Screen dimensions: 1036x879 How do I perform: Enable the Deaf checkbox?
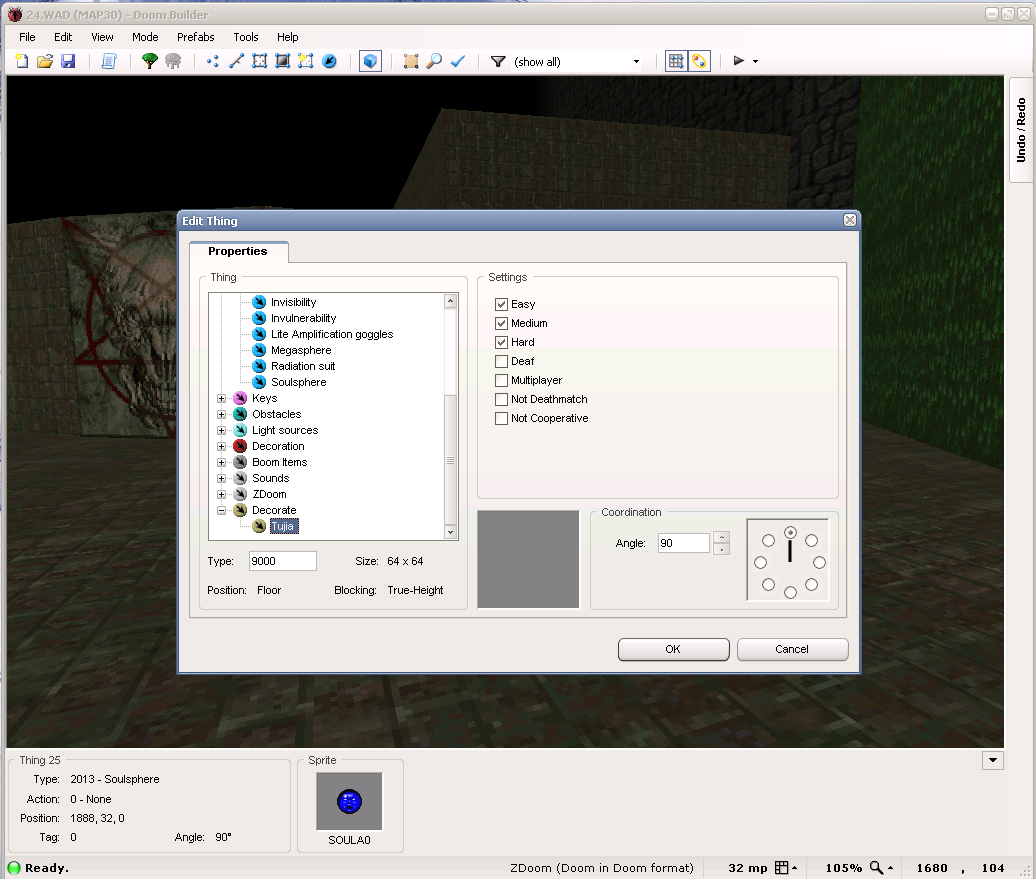coord(501,362)
